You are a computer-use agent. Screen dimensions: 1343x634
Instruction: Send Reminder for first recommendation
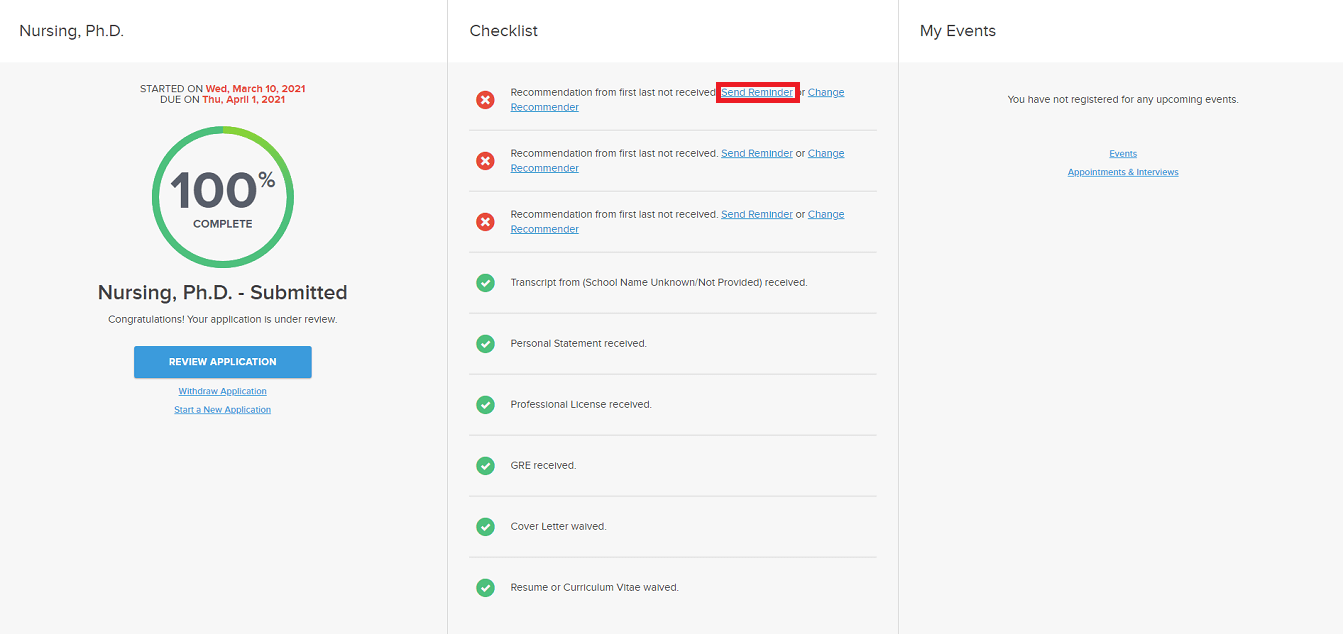[757, 93]
